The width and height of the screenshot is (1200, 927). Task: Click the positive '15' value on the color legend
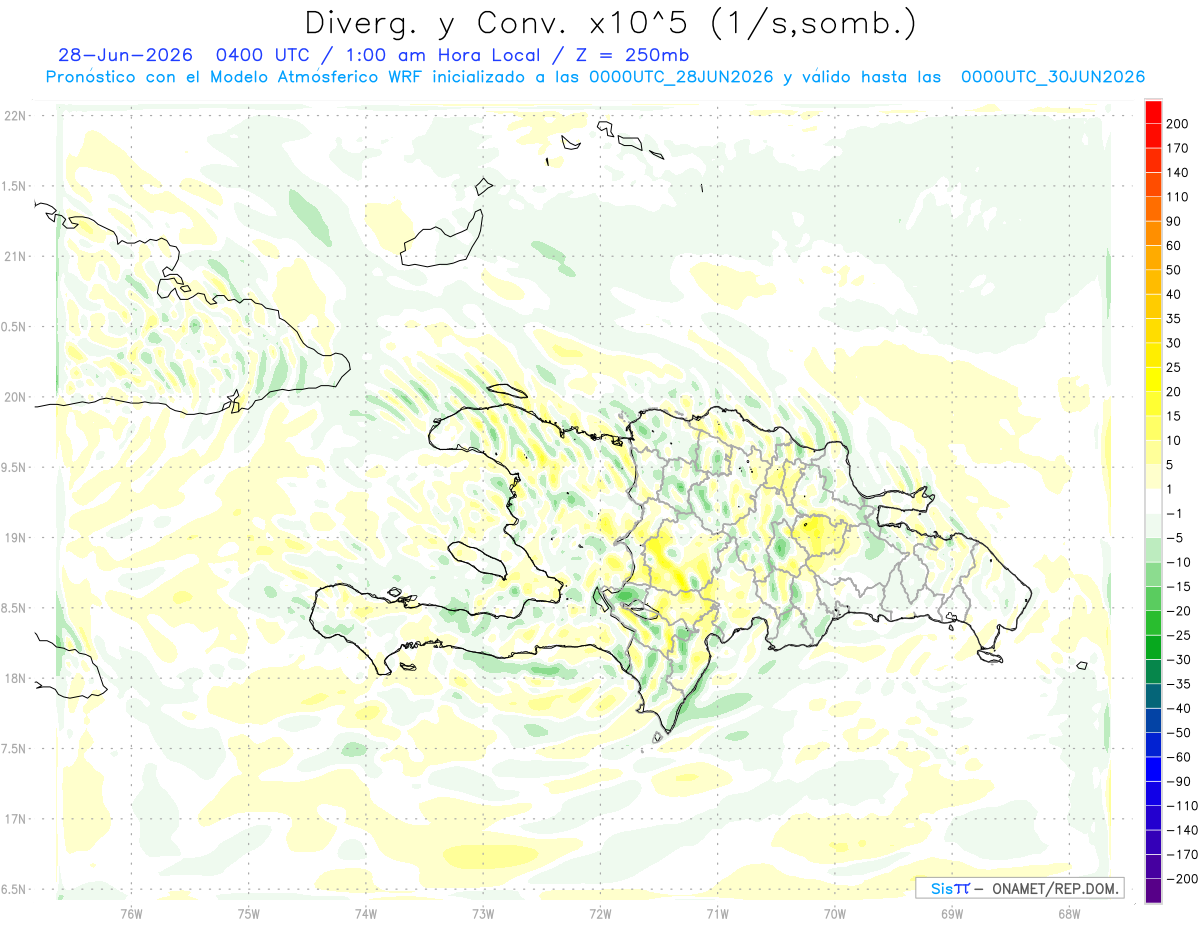1174,416
